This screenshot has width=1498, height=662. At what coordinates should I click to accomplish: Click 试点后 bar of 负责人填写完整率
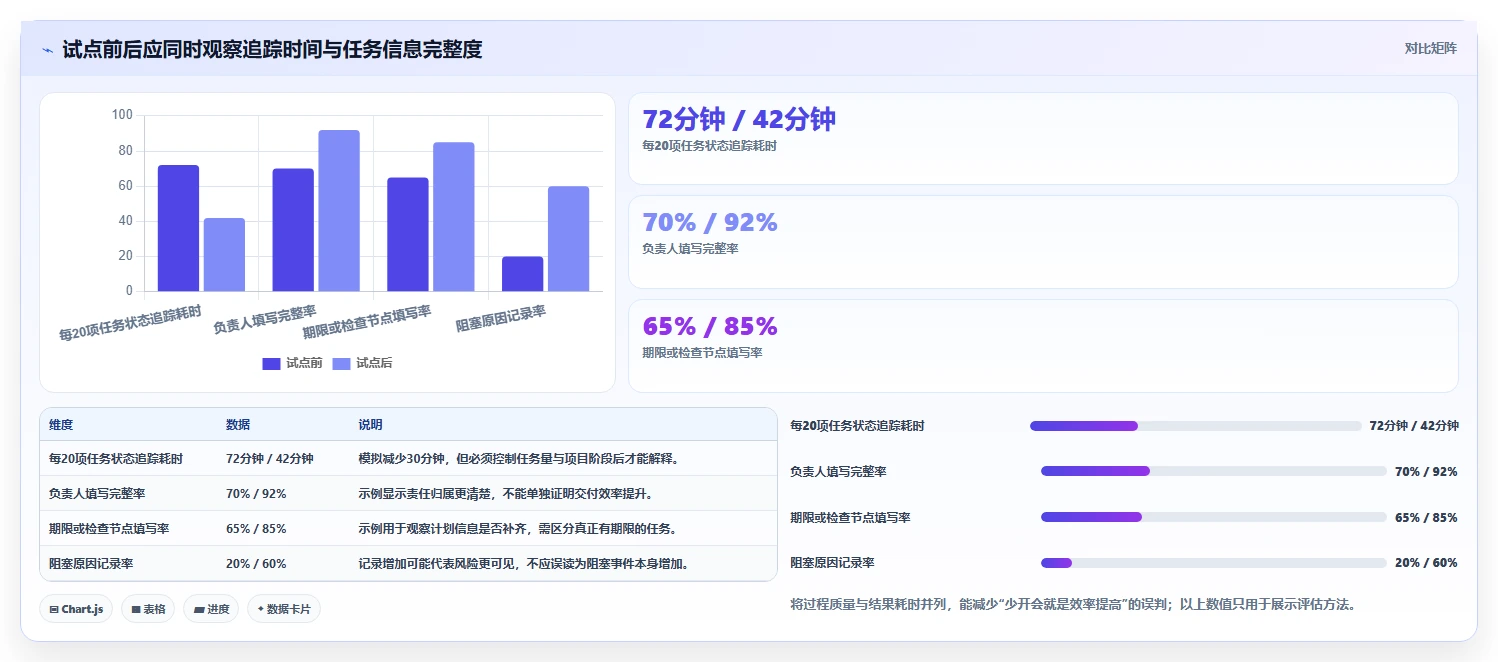(x=339, y=211)
